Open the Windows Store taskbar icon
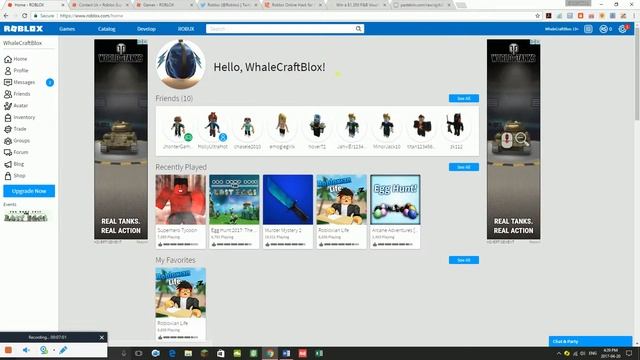This screenshot has height=360, width=640. point(221,353)
